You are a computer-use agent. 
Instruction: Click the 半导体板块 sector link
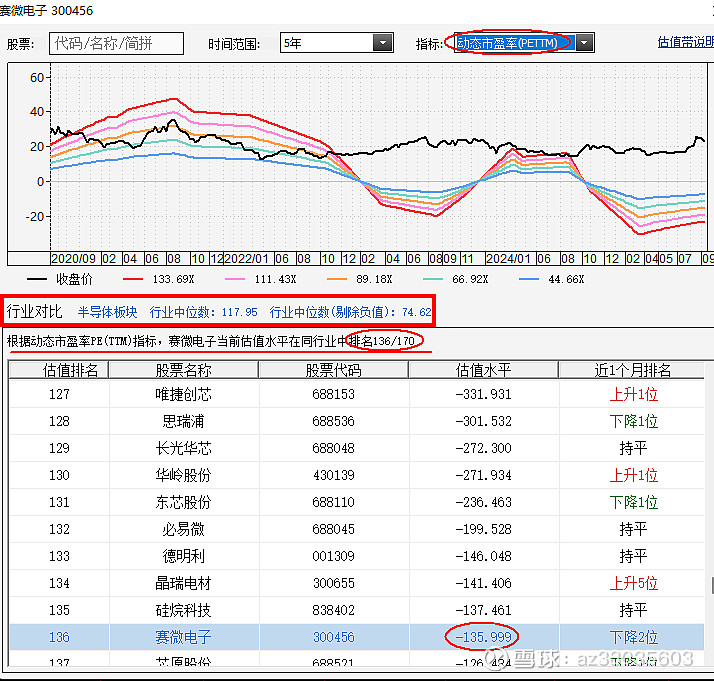[x=108, y=312]
